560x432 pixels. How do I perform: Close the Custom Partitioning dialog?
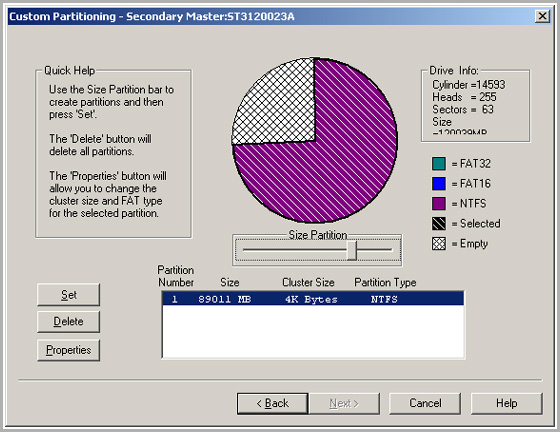542,16
